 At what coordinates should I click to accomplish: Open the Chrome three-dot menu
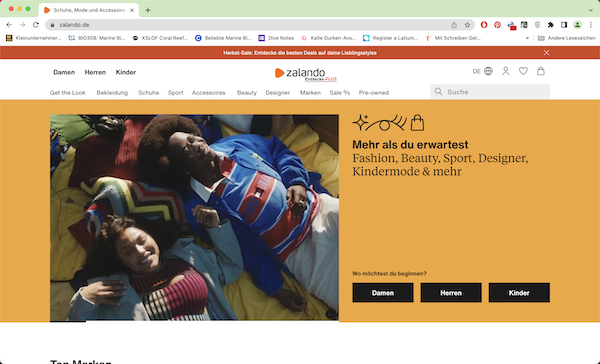[x=591, y=25]
